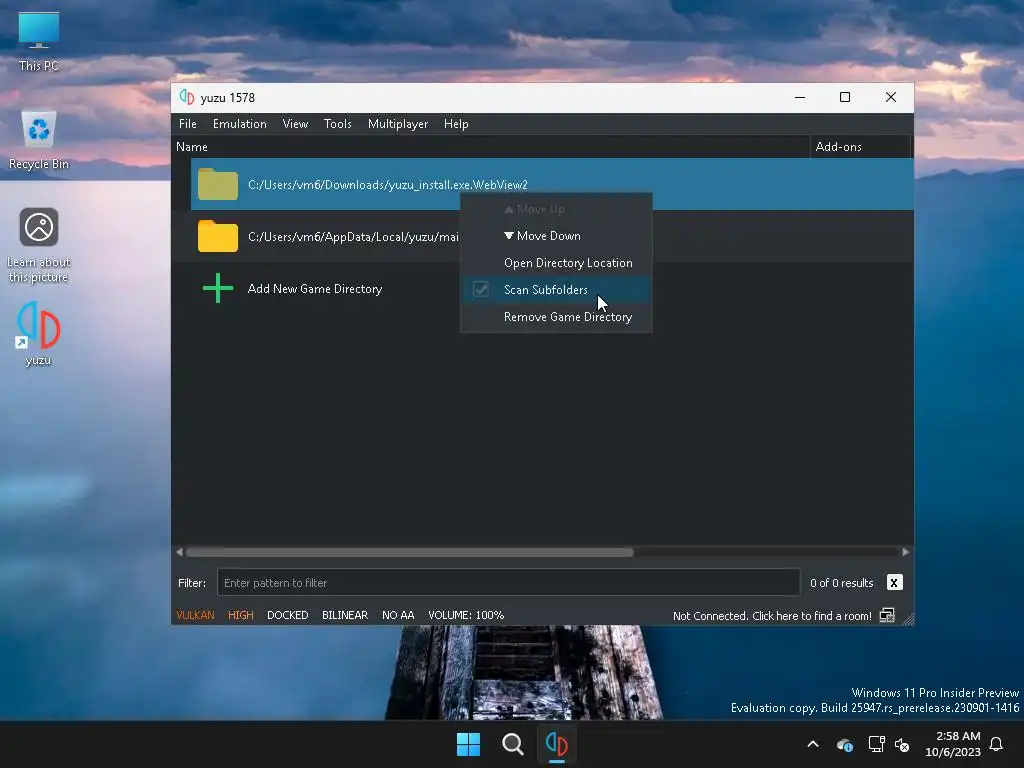Toggle the NO AA anti-aliasing button

point(398,615)
